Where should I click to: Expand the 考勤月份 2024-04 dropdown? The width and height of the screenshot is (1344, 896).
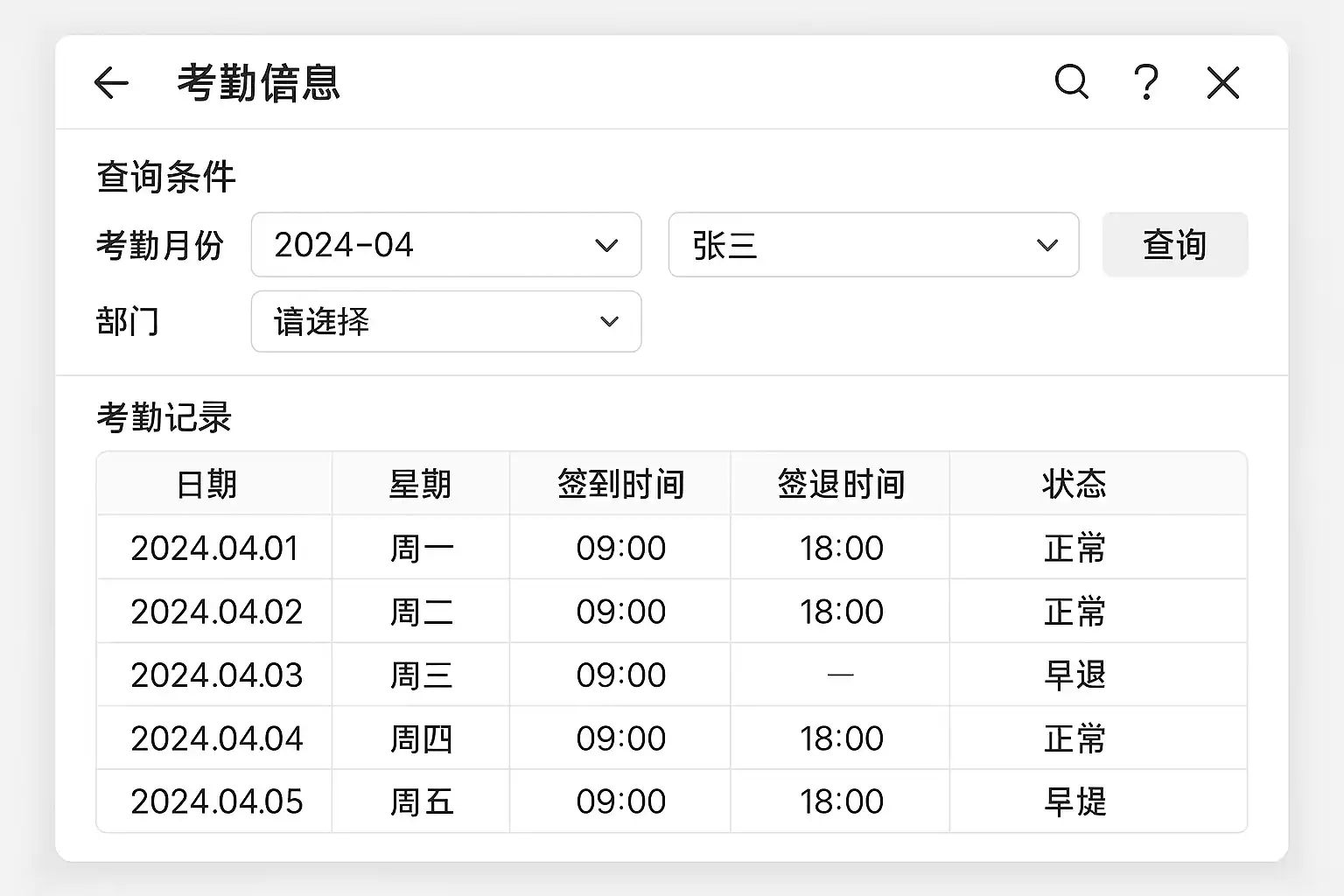446,245
